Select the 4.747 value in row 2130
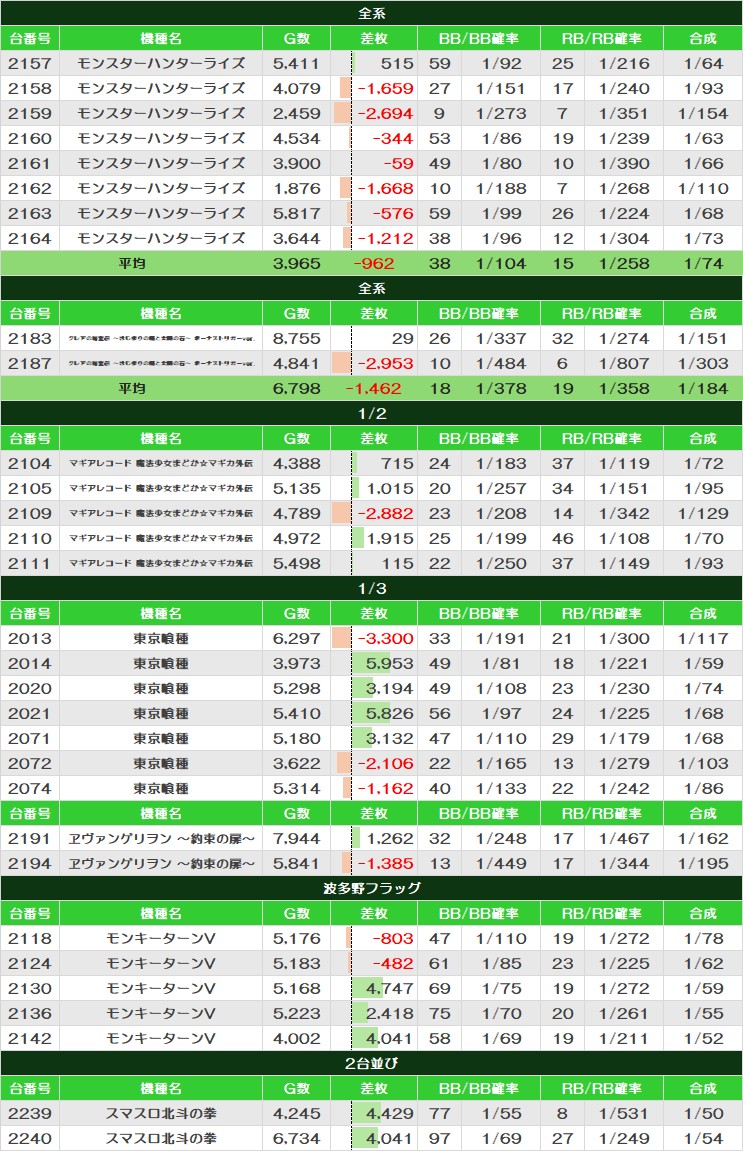Screen dimensions: 743x1151 [x=390, y=987]
